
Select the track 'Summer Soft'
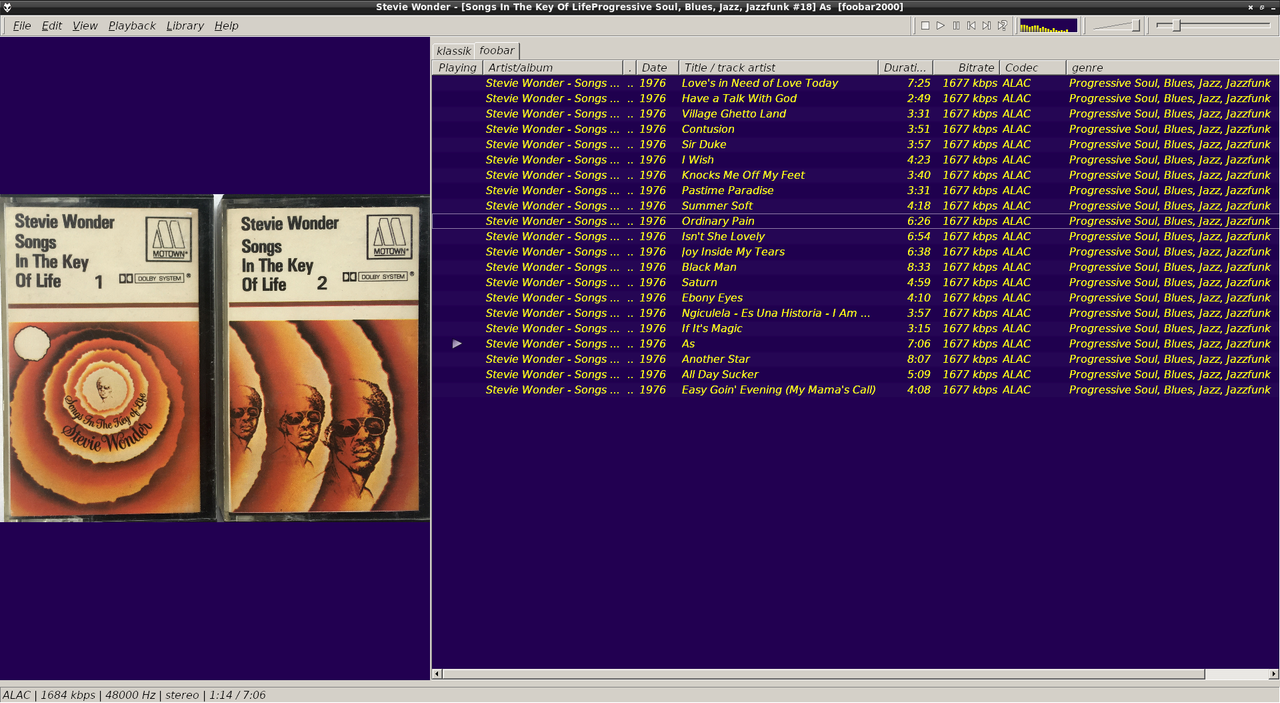(717, 206)
